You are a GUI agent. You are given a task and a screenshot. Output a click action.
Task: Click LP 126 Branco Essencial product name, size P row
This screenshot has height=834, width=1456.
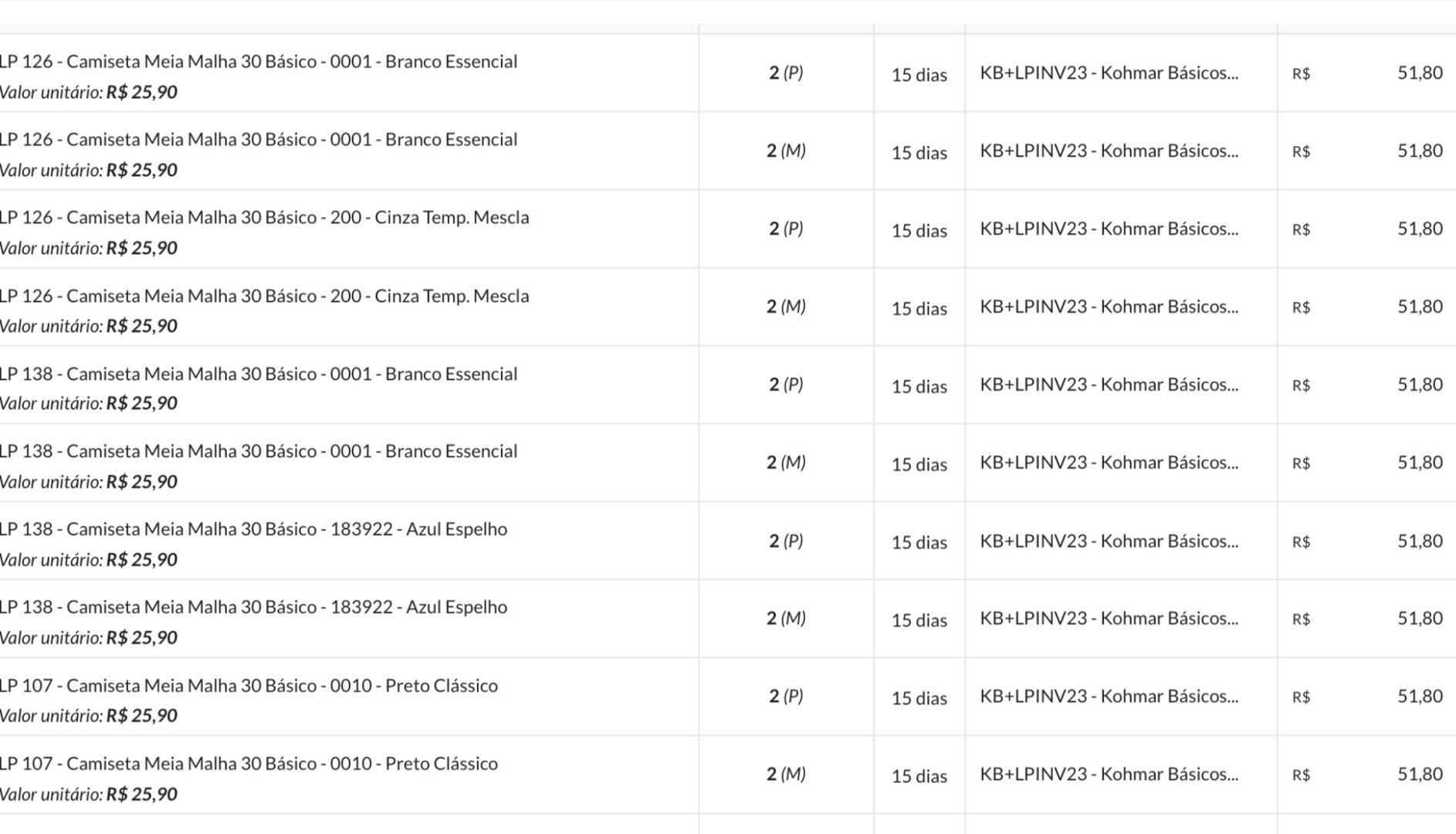(x=259, y=62)
